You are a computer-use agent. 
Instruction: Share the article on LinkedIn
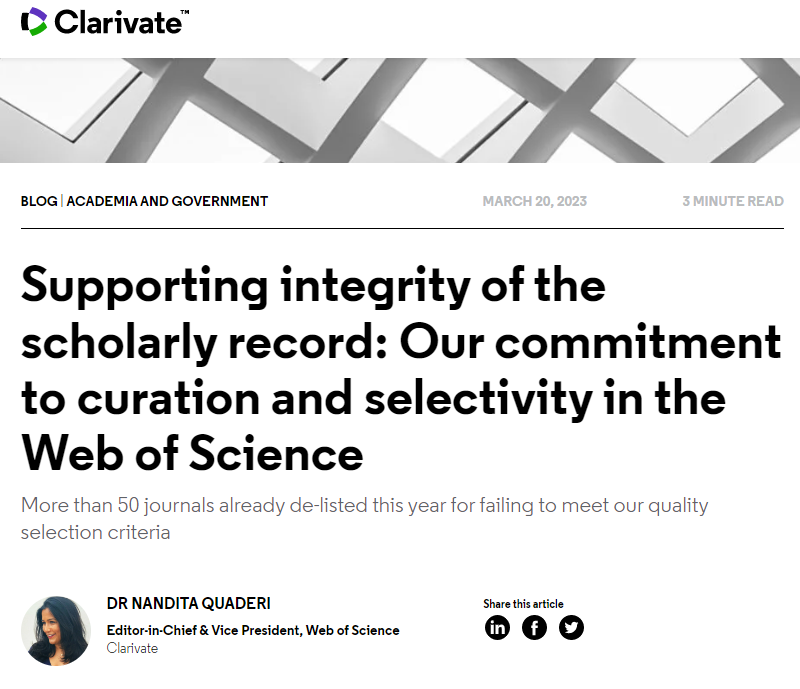click(497, 627)
